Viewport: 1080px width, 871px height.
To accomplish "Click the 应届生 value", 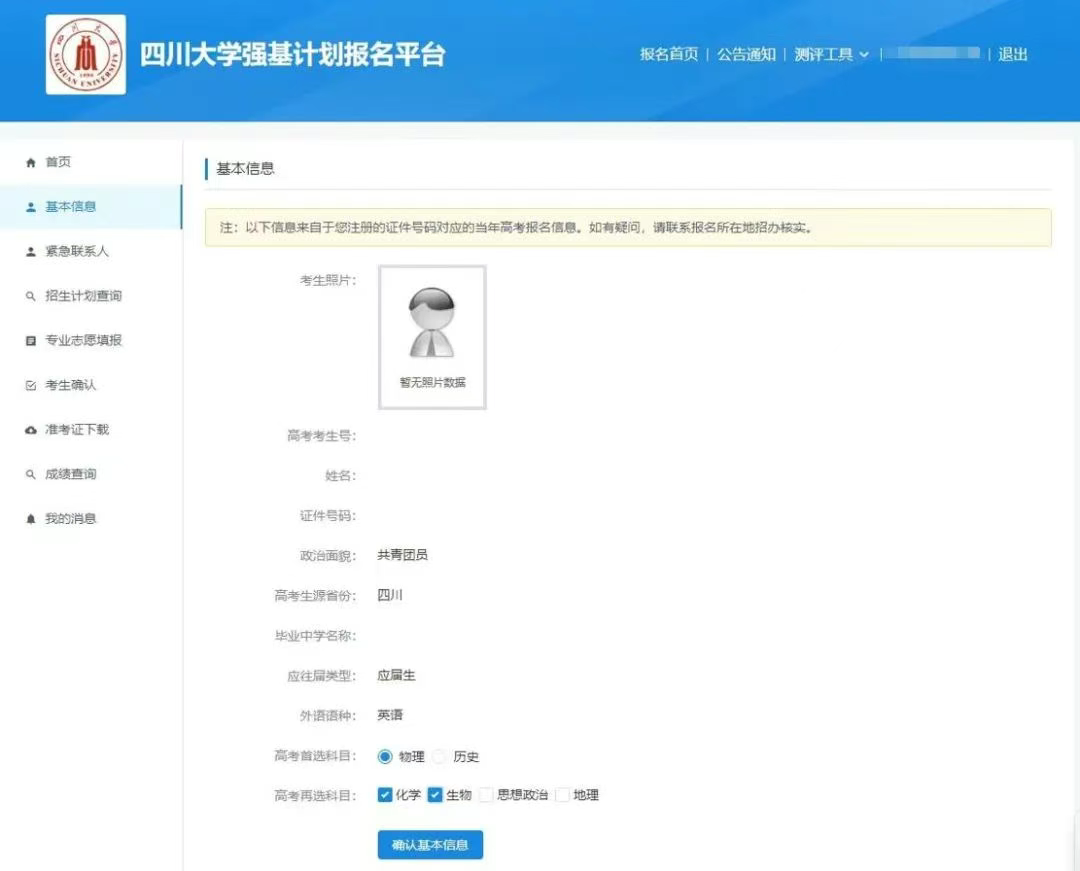I will click(396, 675).
